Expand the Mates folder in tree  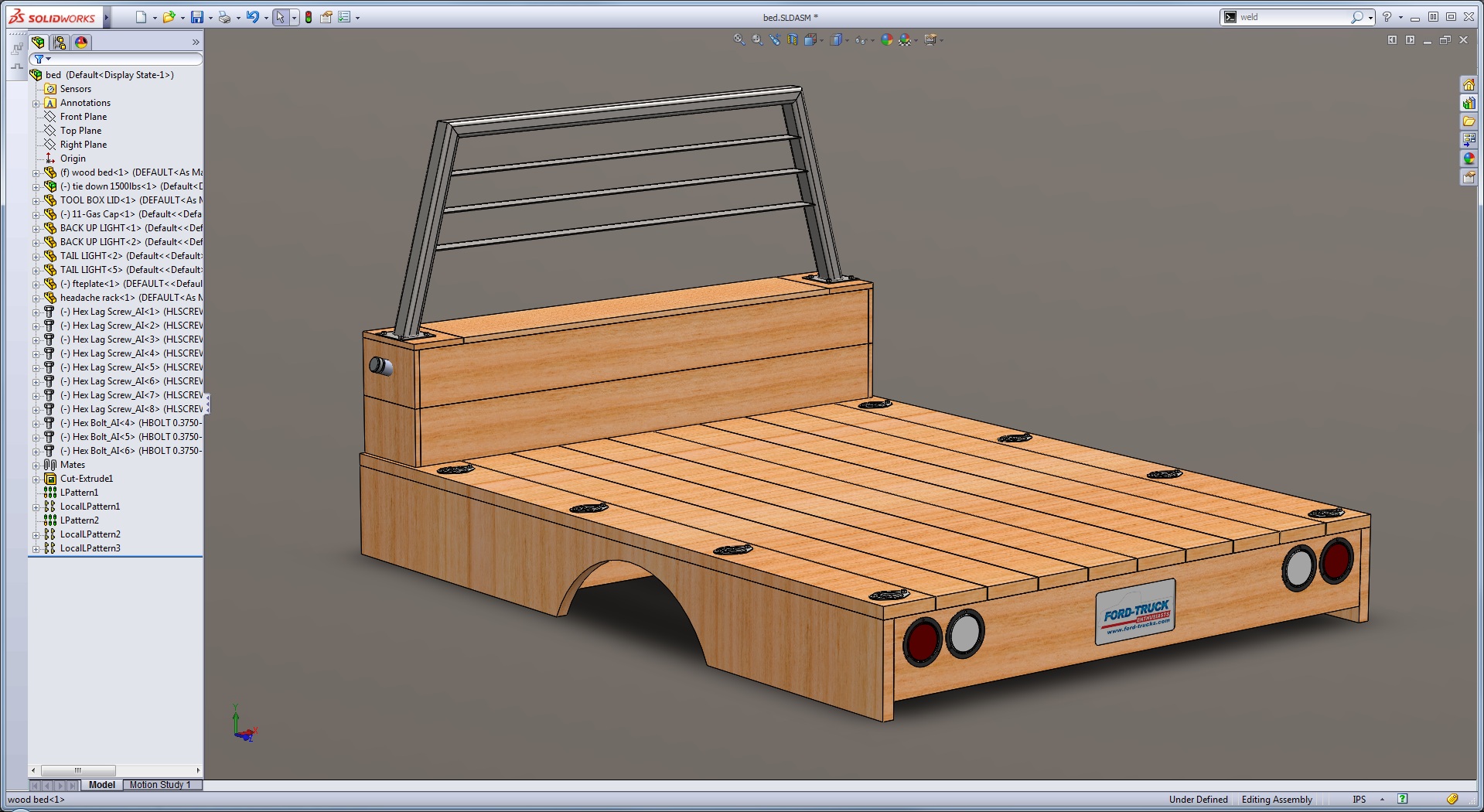point(36,465)
